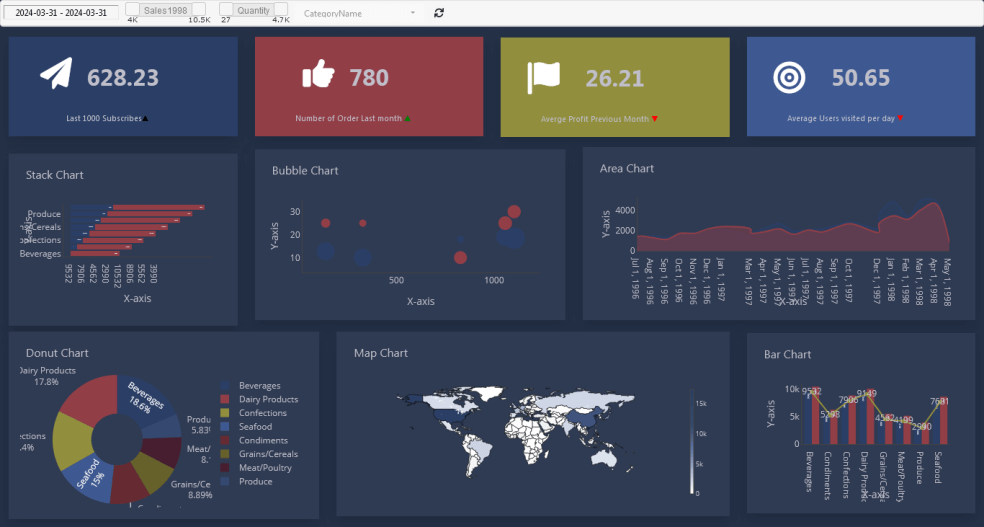Click the Number of Order Last month label
Viewport: 984px width, 527px height.
348,119
